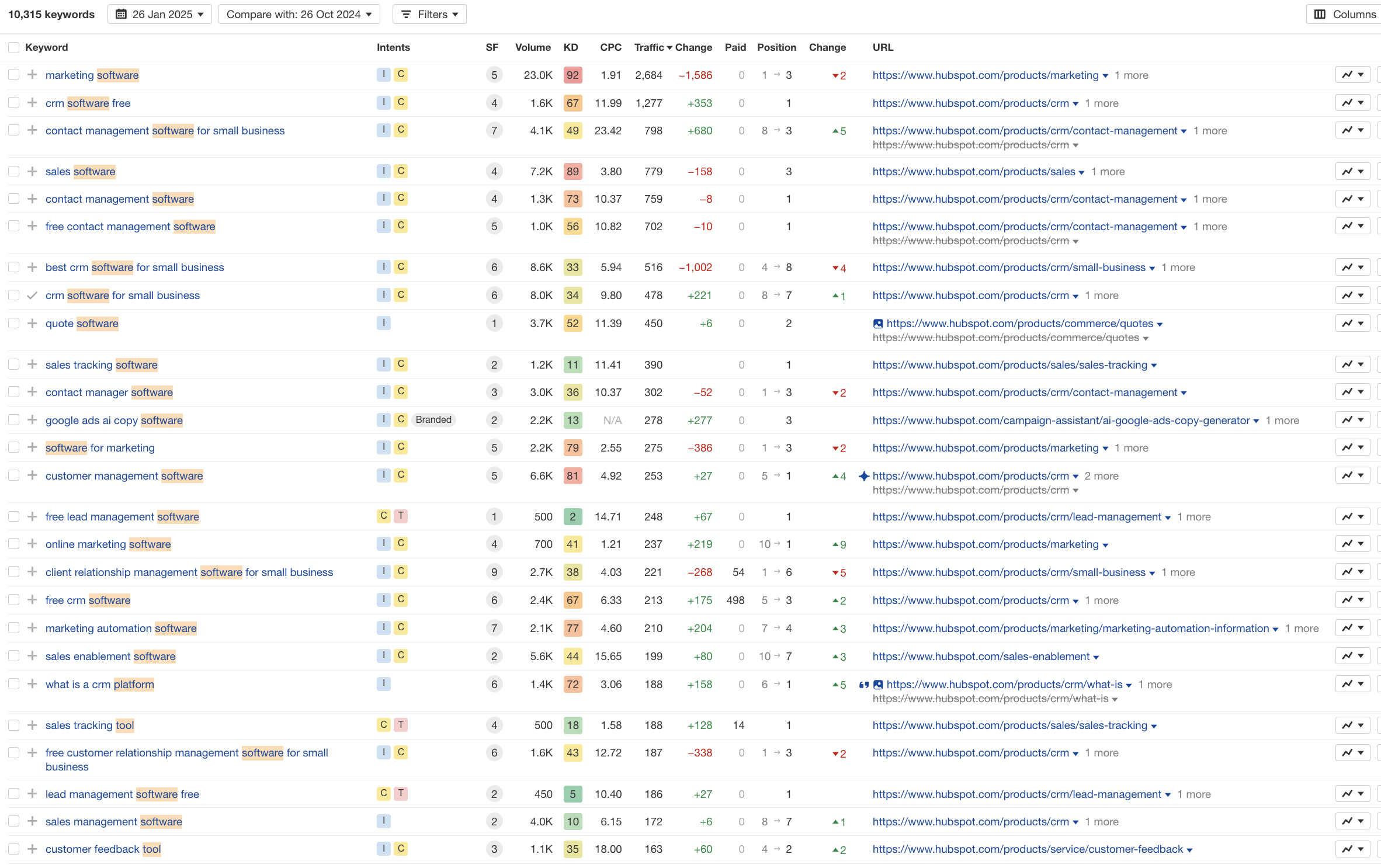Add 'marketing software' keyword with plus icon
This screenshot has width=1381, height=868.
click(x=32, y=75)
